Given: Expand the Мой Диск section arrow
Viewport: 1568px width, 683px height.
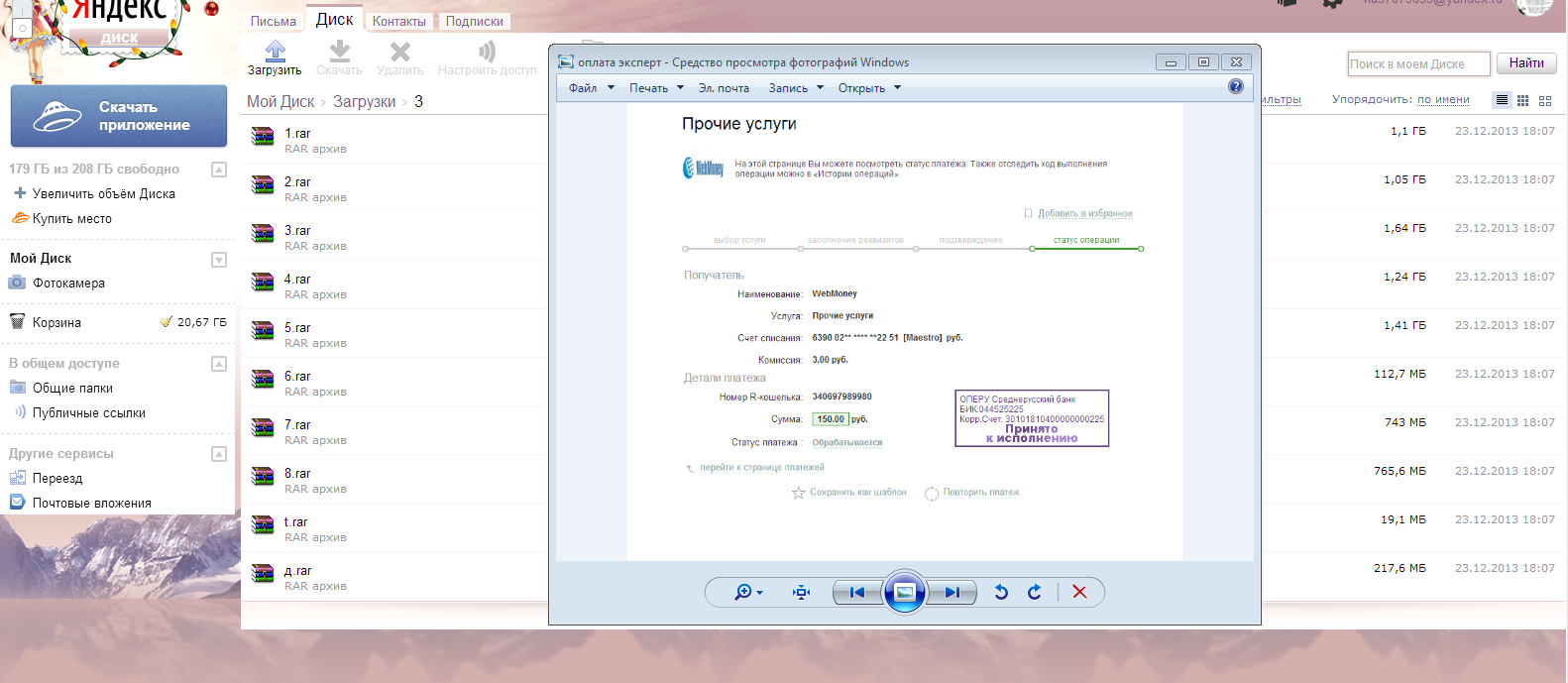Looking at the screenshot, I should tap(219, 260).
